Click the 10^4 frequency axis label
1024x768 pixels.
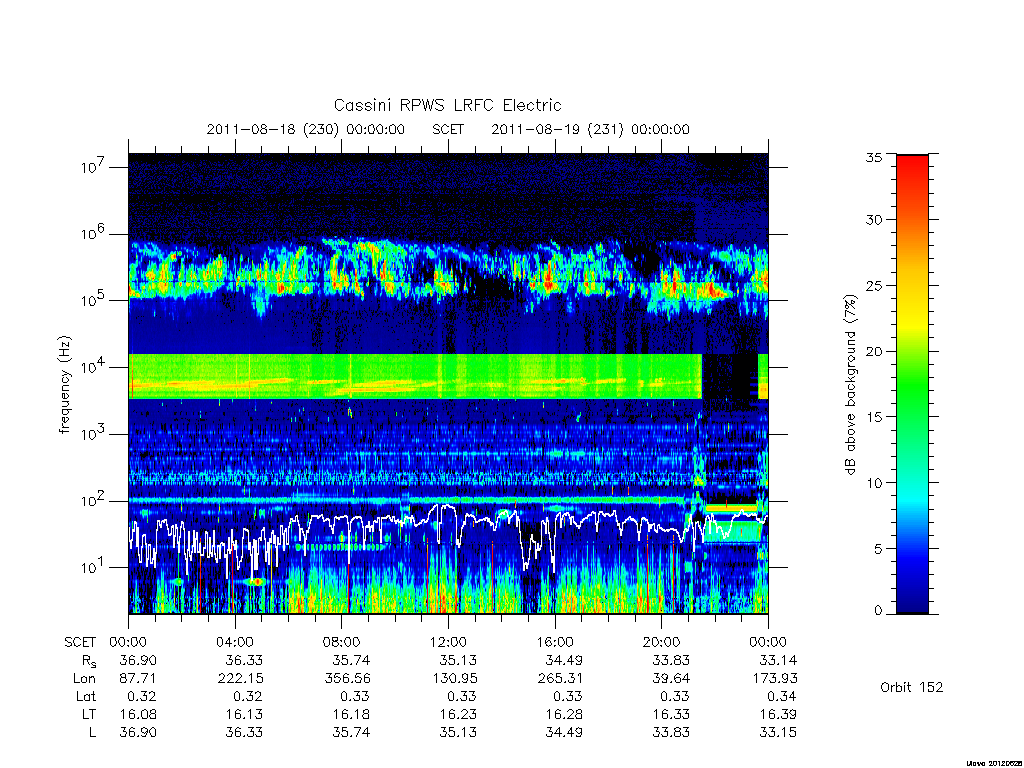click(x=94, y=366)
